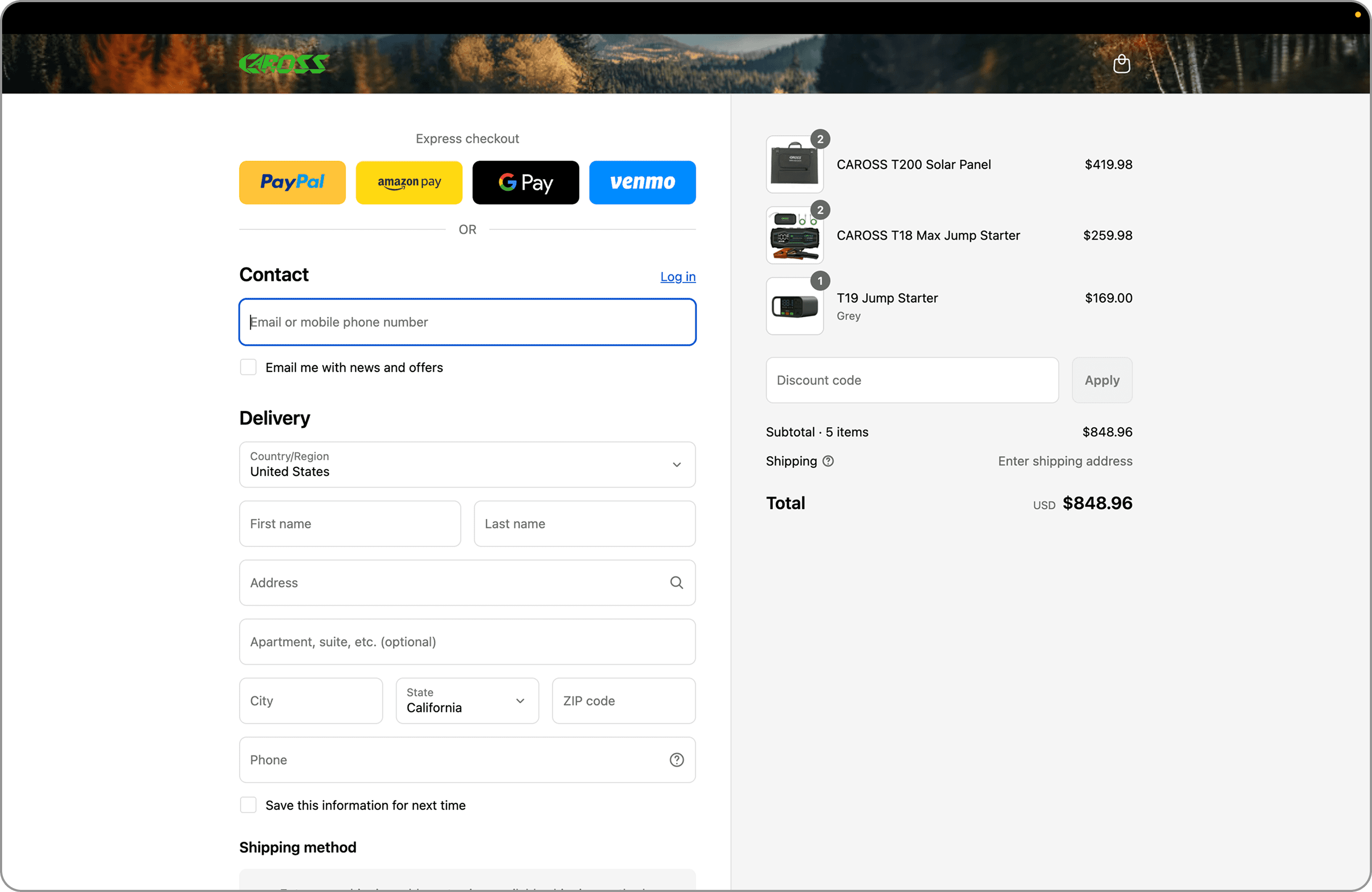Expand the State dropdown showing California
The height and width of the screenshot is (892, 1372).
click(x=467, y=701)
